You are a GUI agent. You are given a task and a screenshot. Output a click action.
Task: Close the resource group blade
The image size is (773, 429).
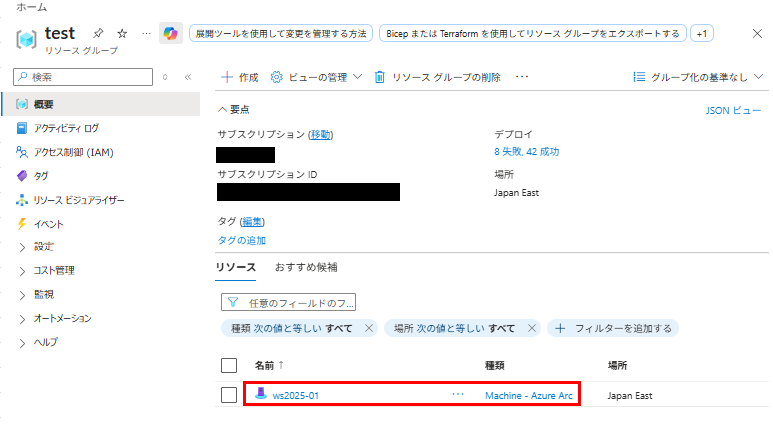pyautogui.click(x=757, y=34)
